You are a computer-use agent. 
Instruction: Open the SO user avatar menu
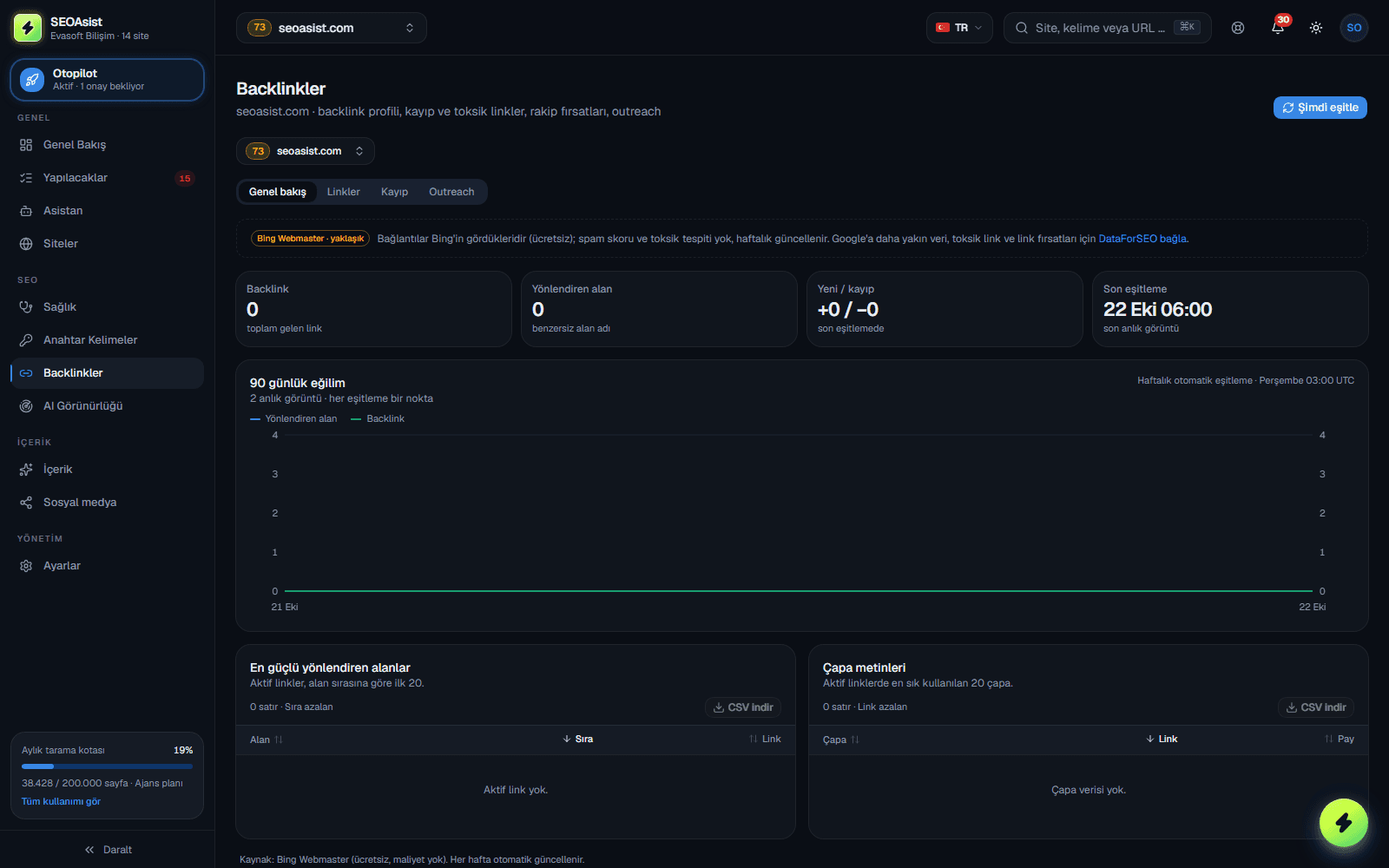(1354, 28)
